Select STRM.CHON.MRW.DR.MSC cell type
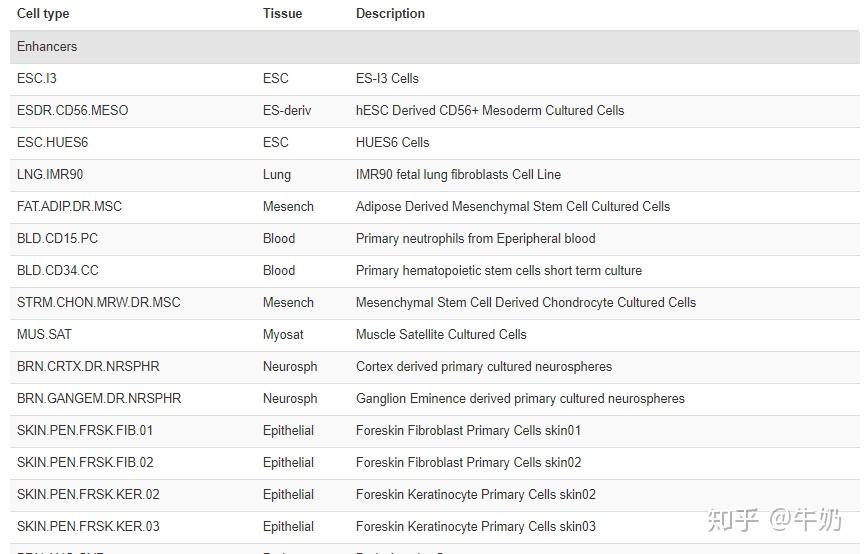Viewport: 864px width, 554px height. 98,302
